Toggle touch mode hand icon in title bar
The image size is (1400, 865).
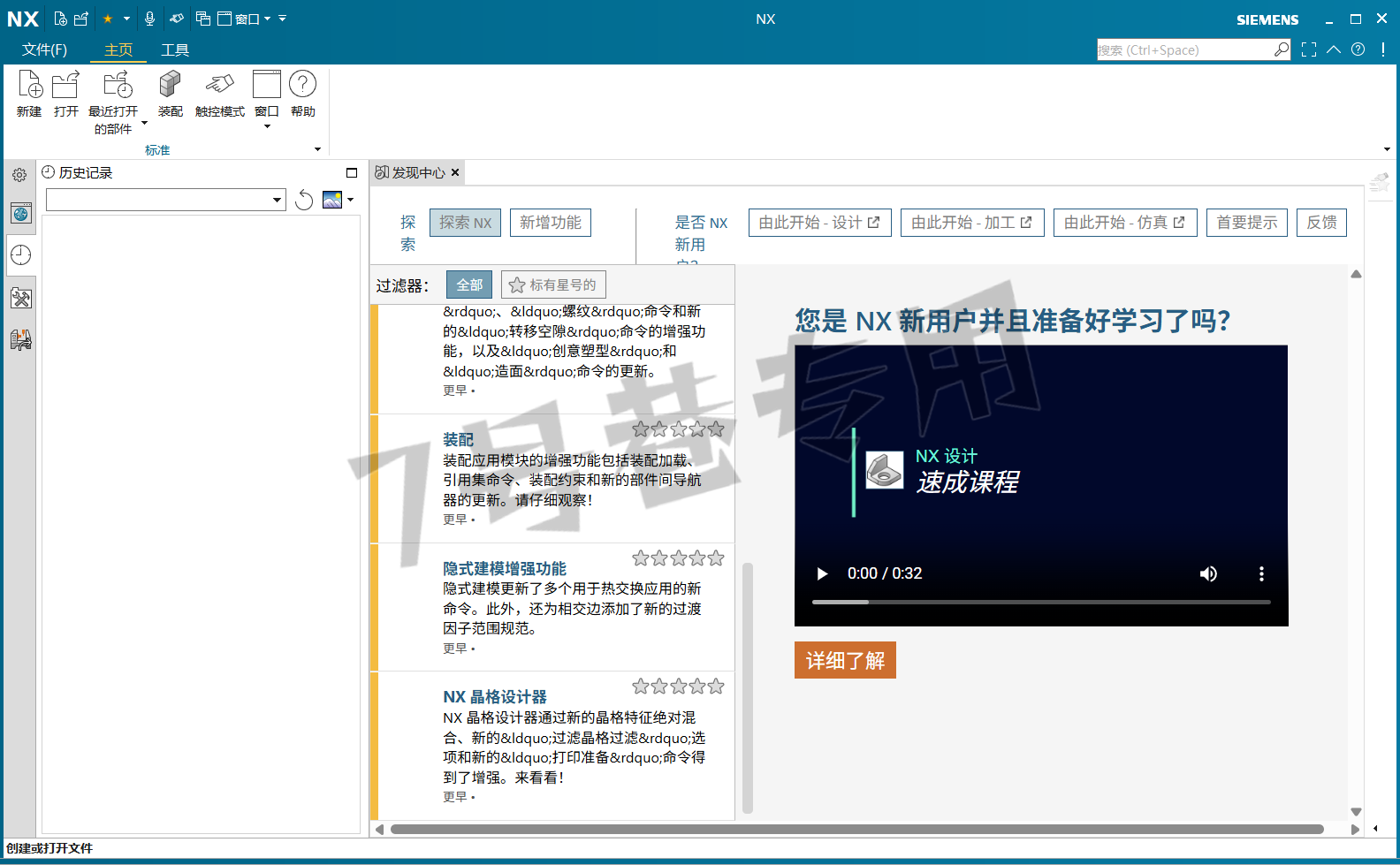(177, 19)
